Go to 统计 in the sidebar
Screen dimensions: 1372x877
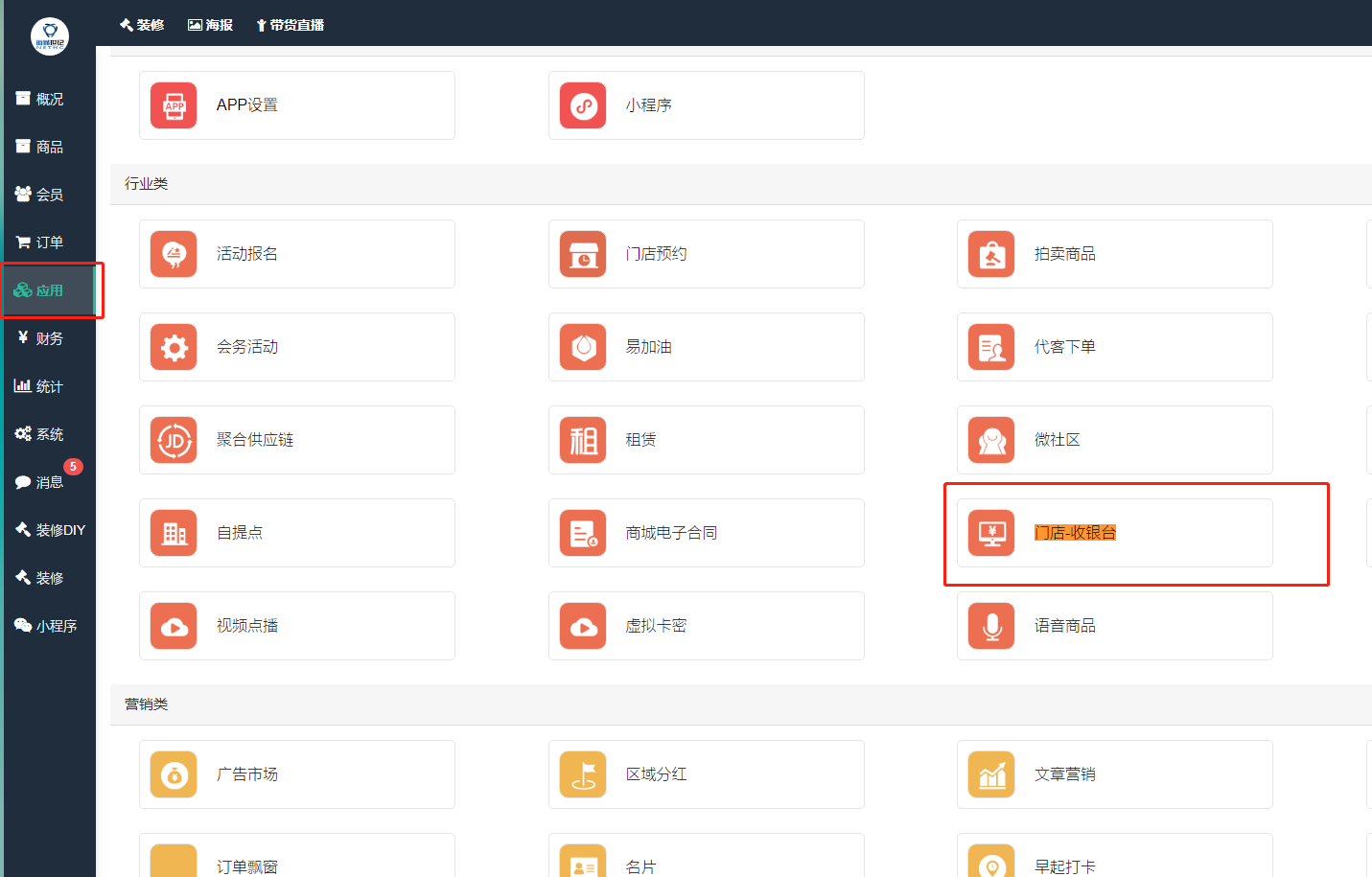pyautogui.click(x=48, y=386)
